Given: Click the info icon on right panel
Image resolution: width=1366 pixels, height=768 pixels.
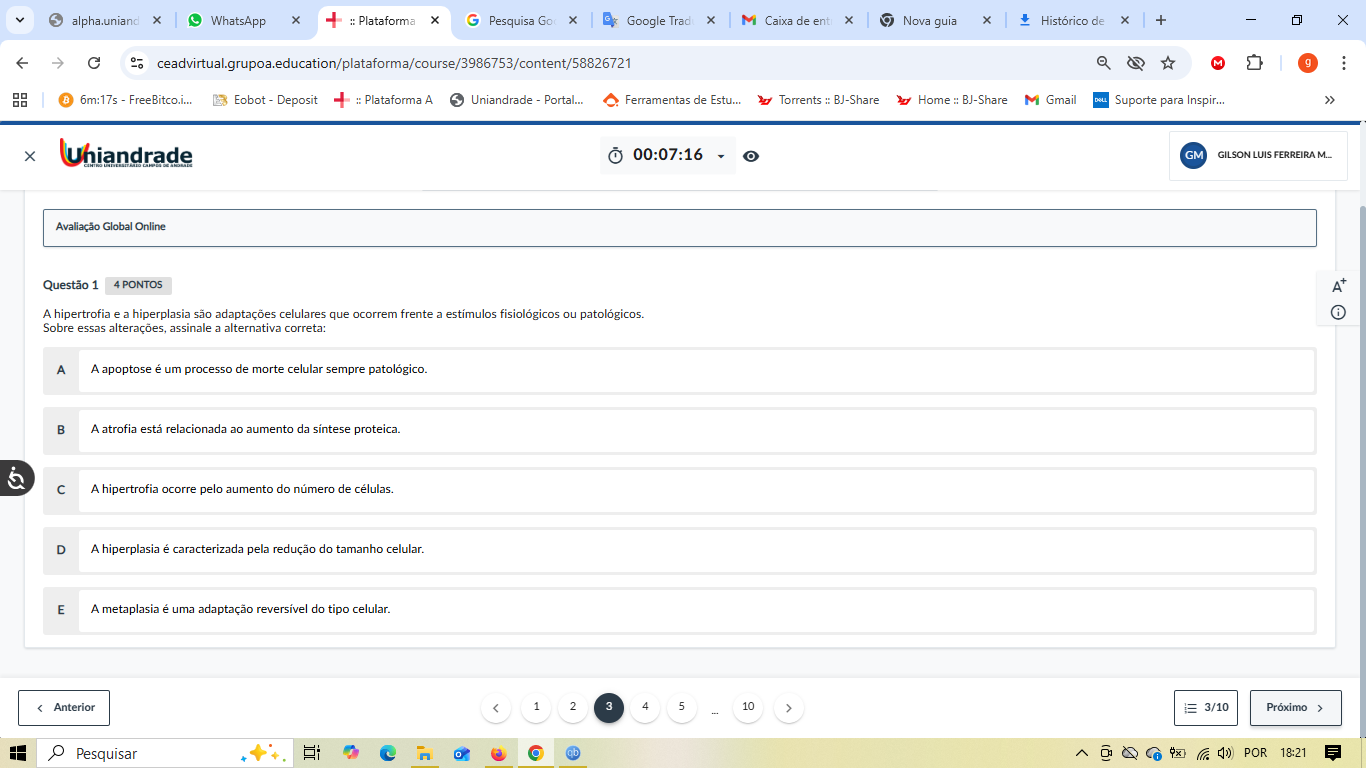Looking at the screenshot, I should (1338, 313).
